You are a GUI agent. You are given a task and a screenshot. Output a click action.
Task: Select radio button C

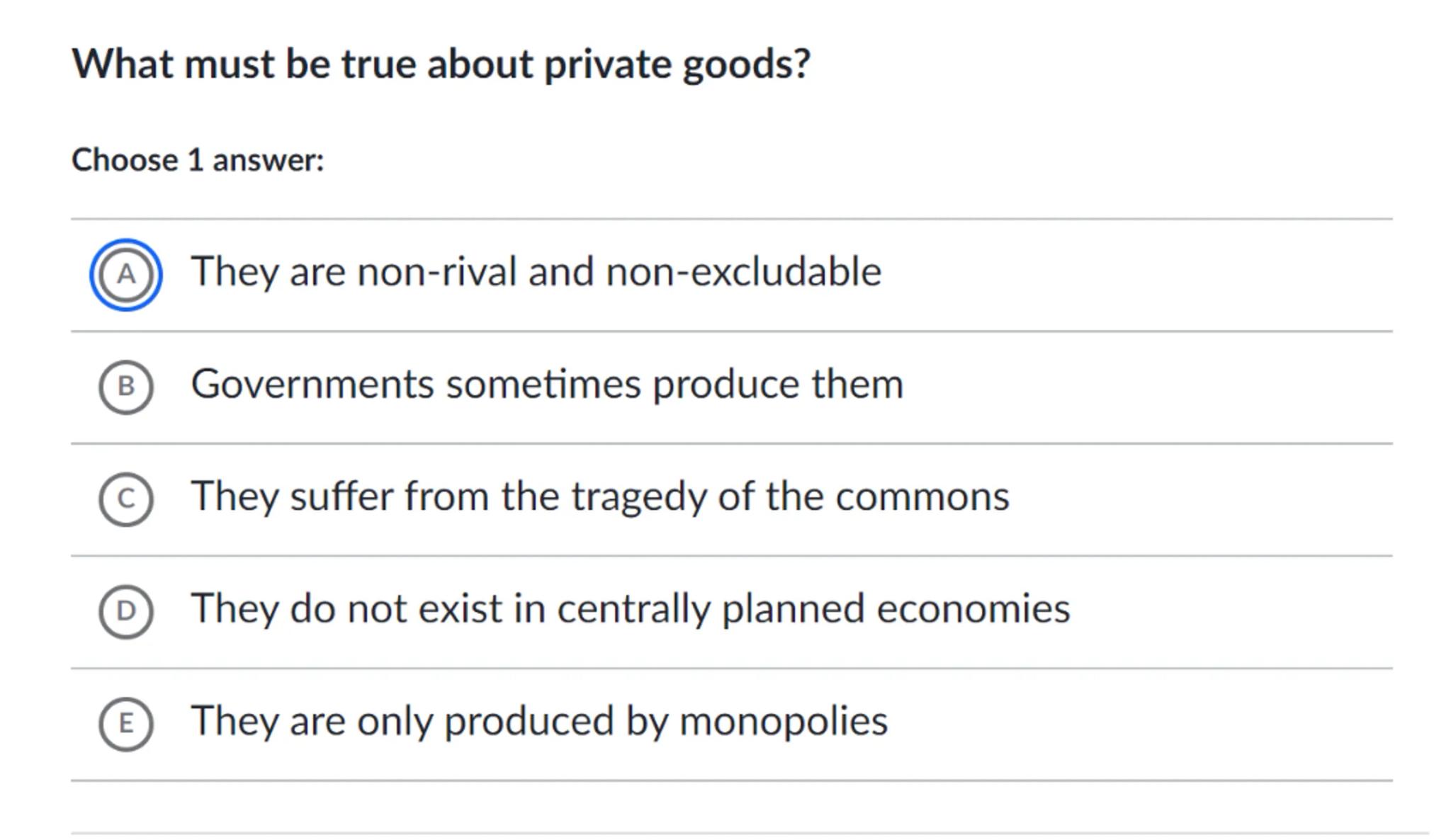tap(125, 499)
